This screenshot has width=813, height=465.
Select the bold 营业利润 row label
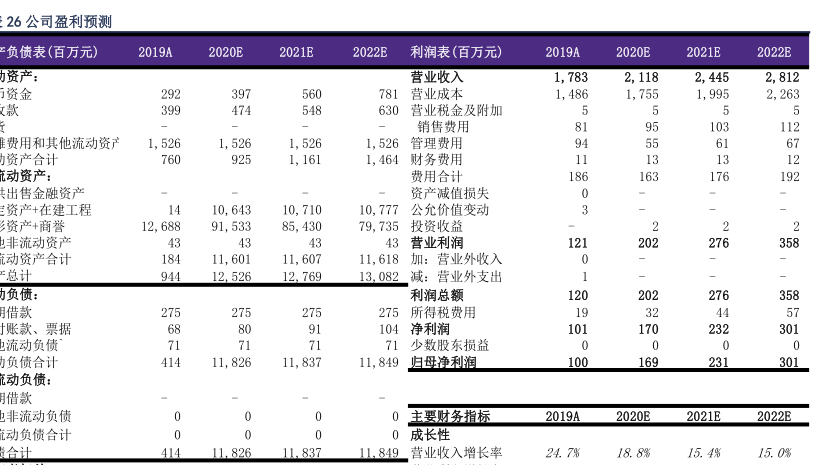tap(437, 243)
